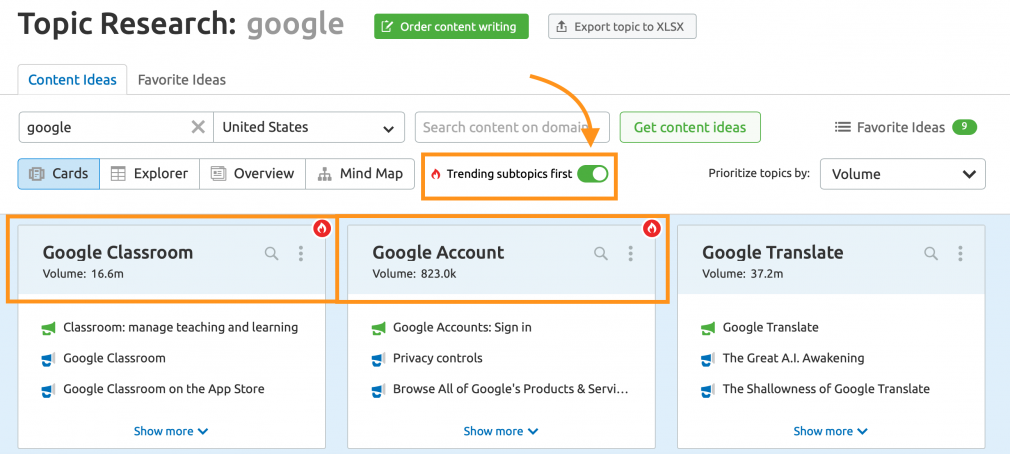Click the trending flame badge on Google Classroom card
This screenshot has height=454, width=1010.
pos(323,228)
